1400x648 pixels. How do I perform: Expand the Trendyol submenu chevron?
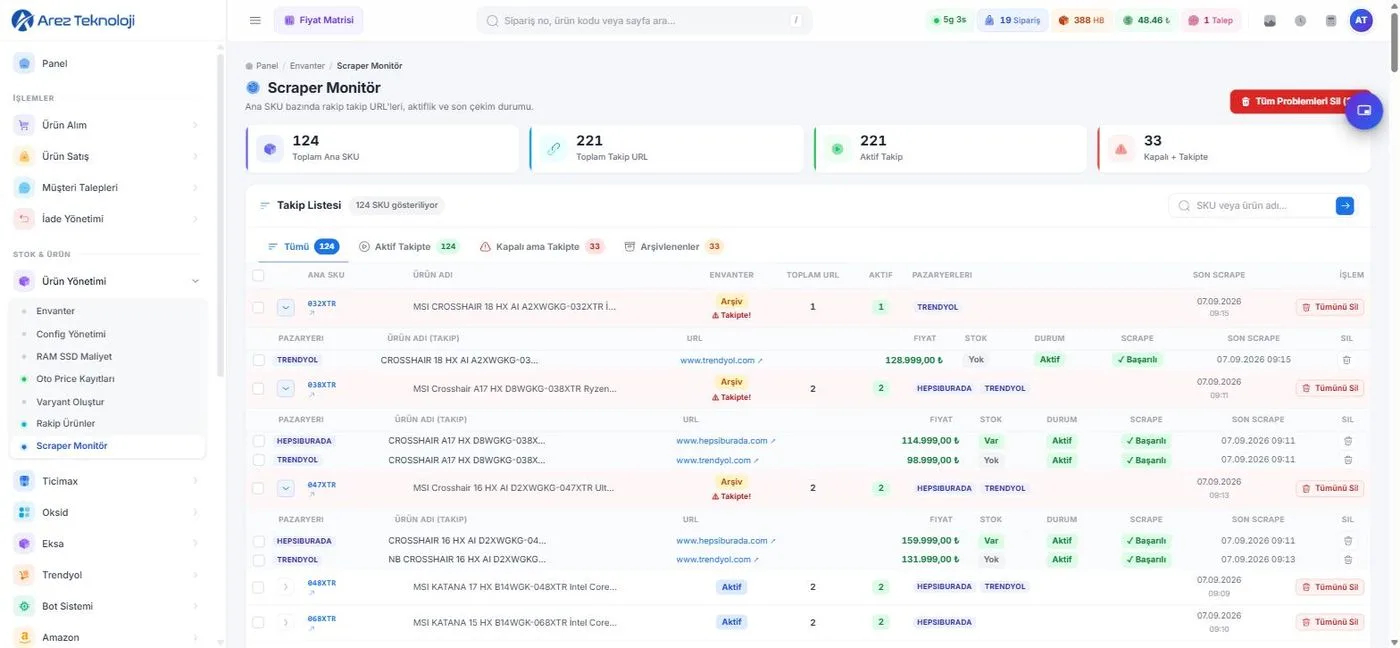click(x=195, y=575)
